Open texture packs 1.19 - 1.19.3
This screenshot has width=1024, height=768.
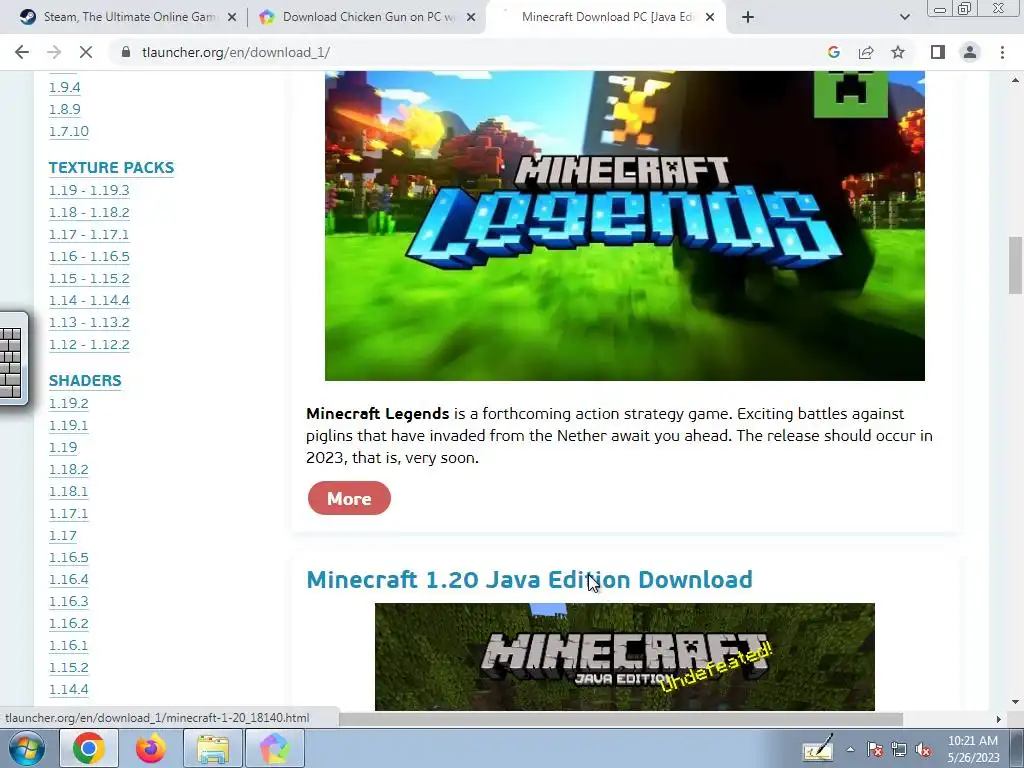pos(89,191)
